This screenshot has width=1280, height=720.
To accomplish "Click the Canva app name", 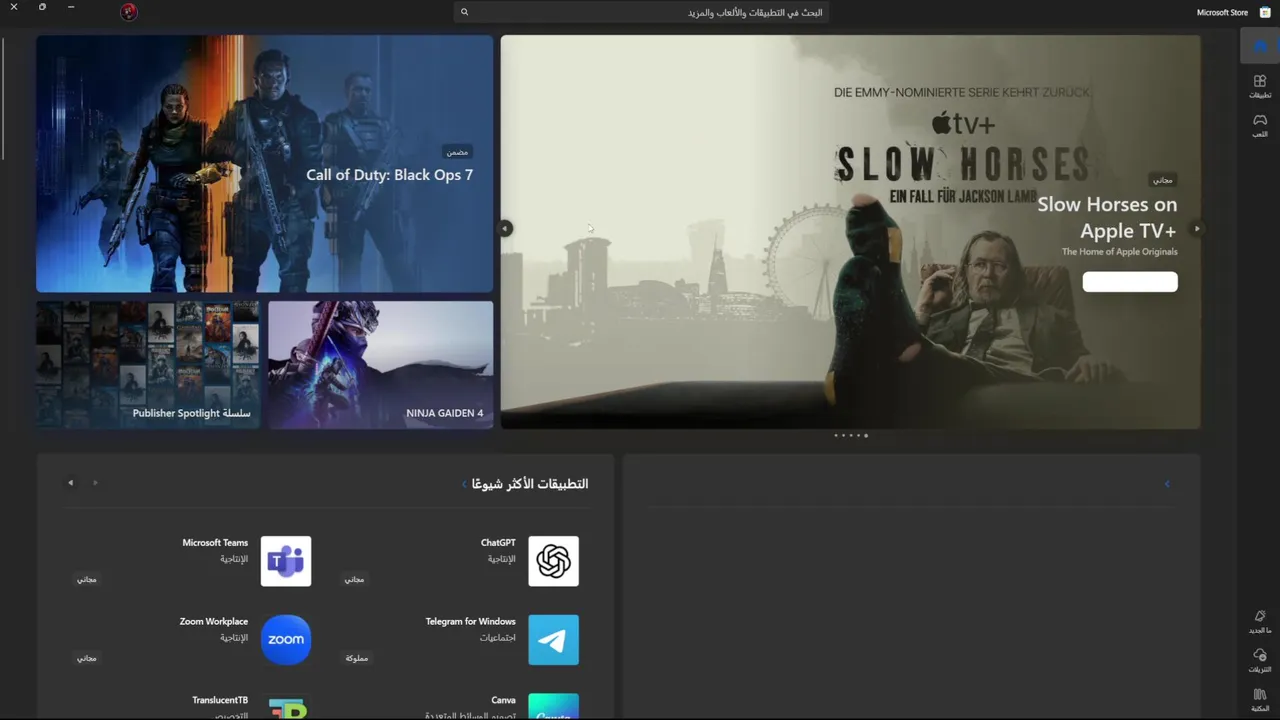I will pyautogui.click(x=504, y=700).
